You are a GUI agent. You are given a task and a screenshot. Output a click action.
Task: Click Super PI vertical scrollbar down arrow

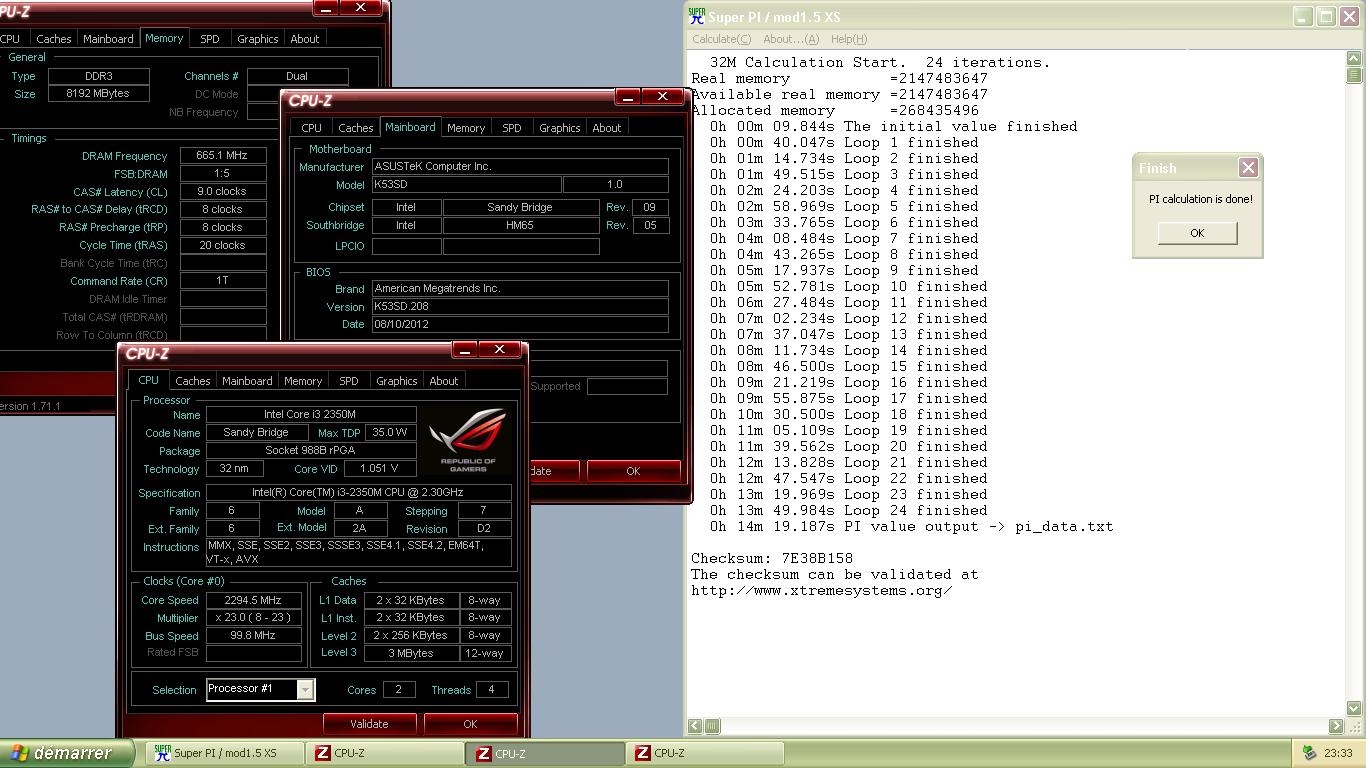tap(1355, 708)
